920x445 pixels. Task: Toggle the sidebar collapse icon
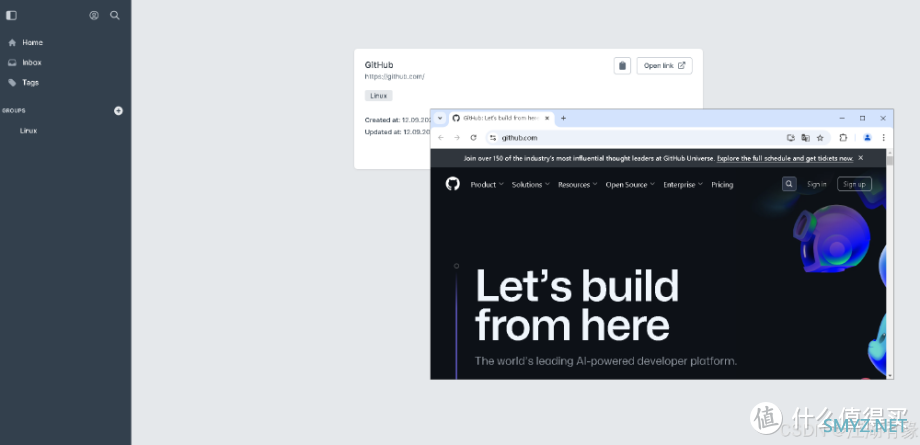pos(11,15)
